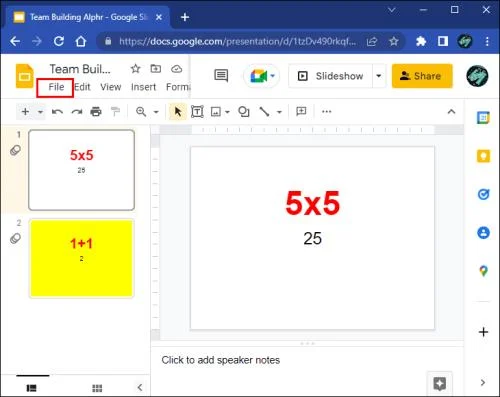Collapse the slide filmstrip panel
This screenshot has width=500, height=397.
coord(140,387)
